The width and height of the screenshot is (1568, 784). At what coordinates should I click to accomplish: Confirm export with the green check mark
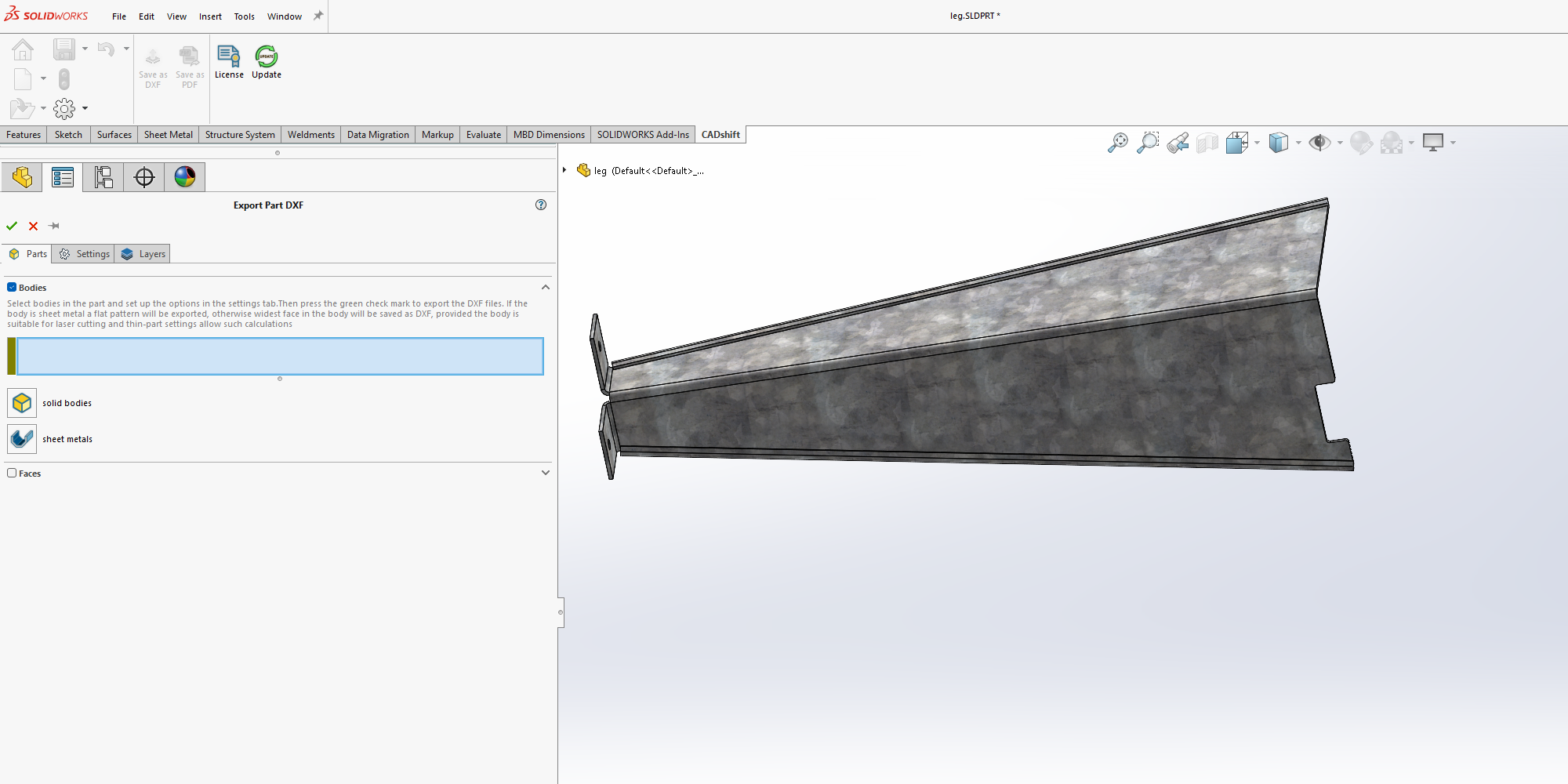click(12, 226)
